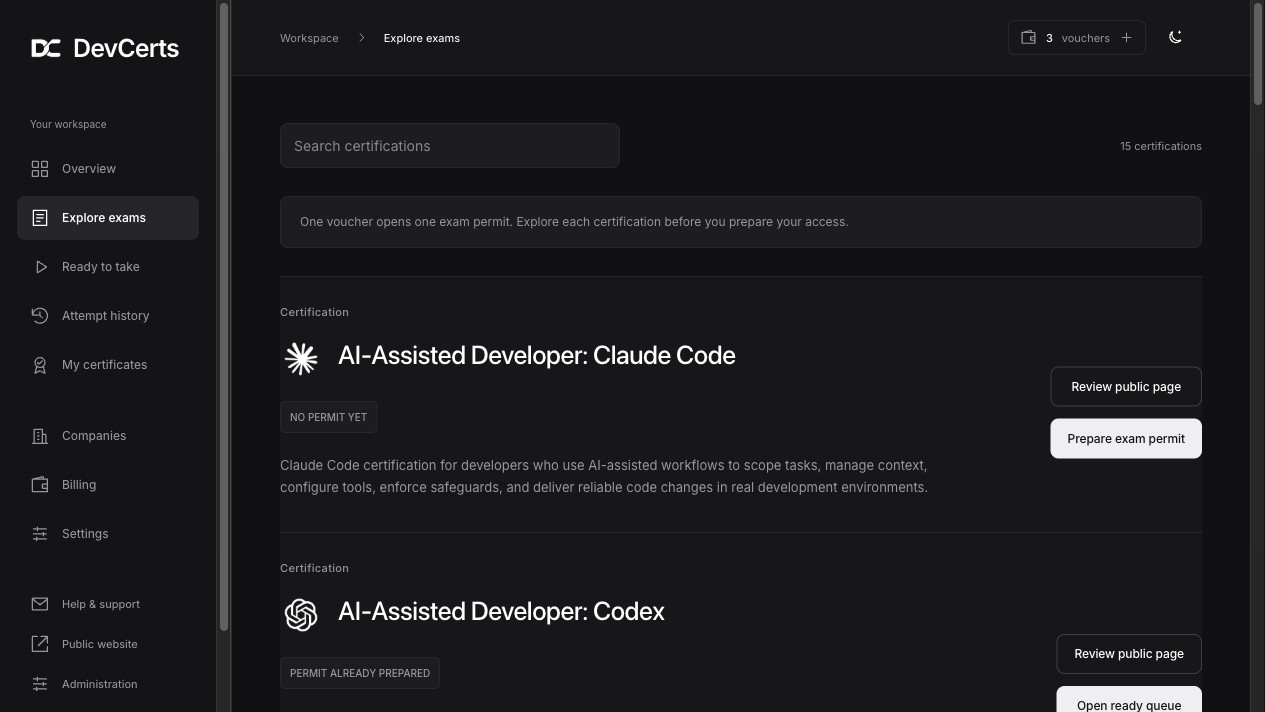Click the NO PERMIT YET badge
The image size is (1265, 712).
tap(329, 417)
